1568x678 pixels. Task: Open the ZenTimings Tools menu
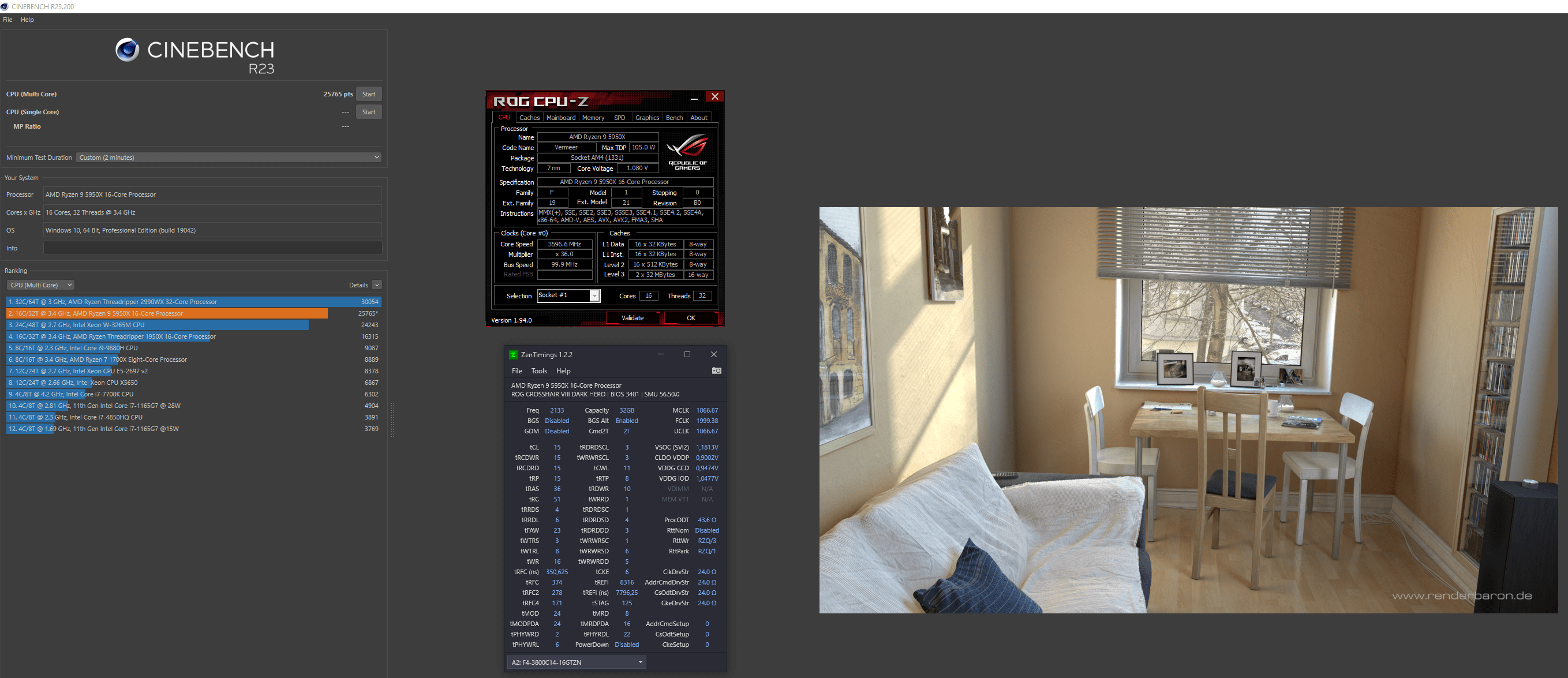pyautogui.click(x=539, y=371)
